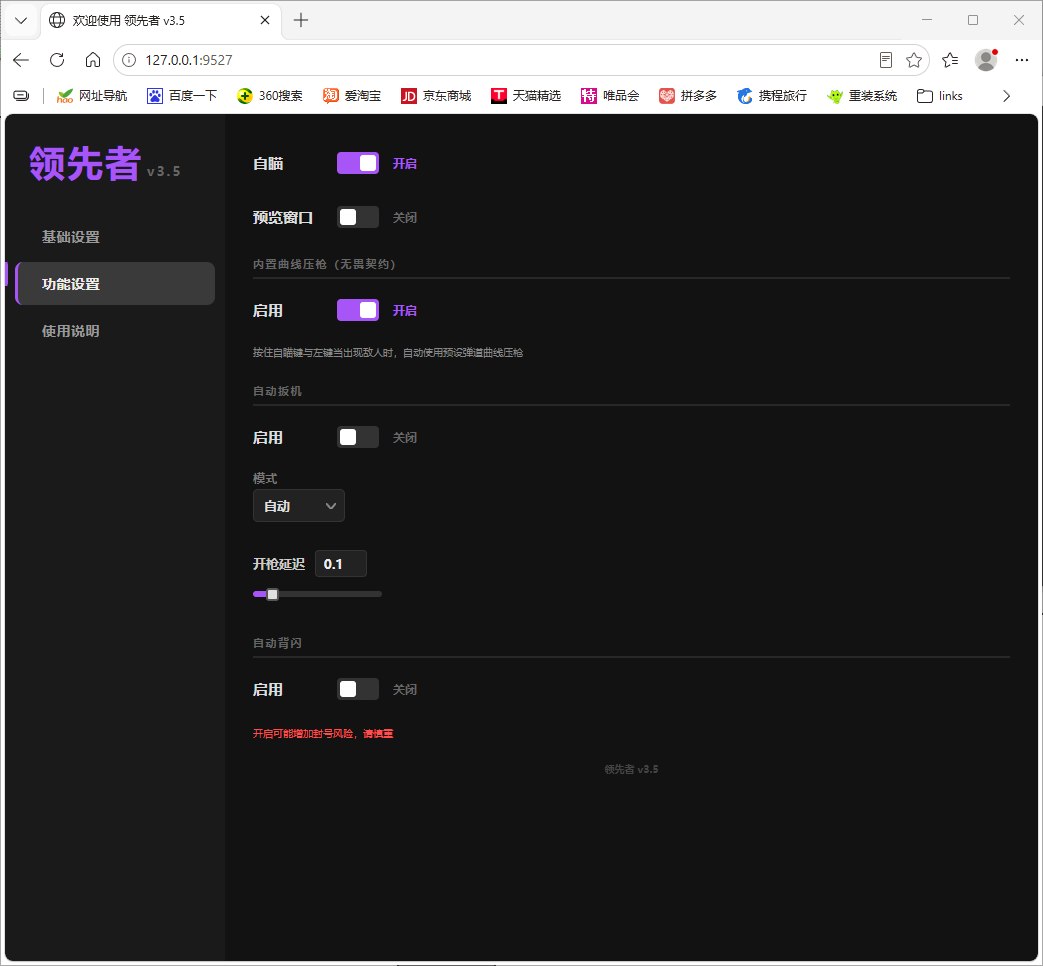Enable the 自动扳机 启用 switch
1043x966 pixels.
358,437
